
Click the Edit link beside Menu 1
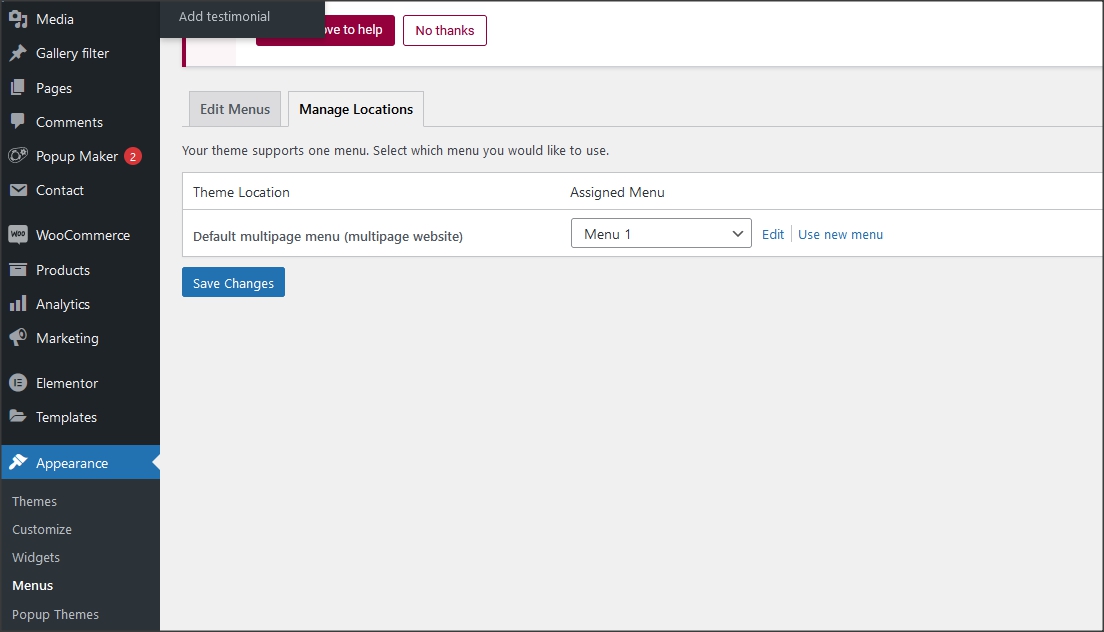click(773, 234)
